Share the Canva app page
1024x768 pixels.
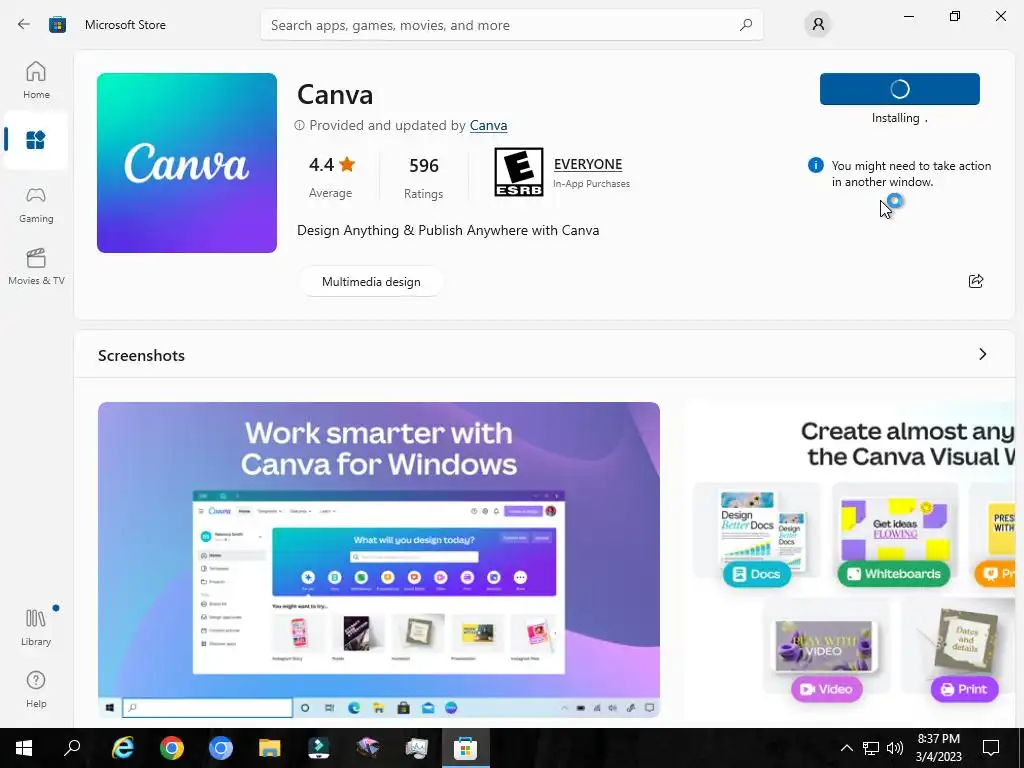coord(976,281)
